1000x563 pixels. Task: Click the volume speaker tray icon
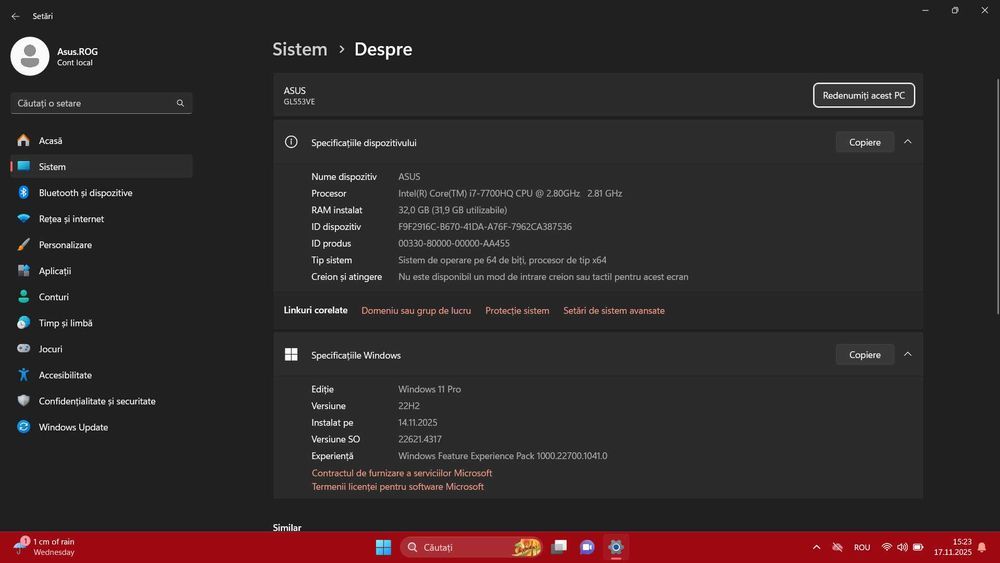click(x=902, y=547)
